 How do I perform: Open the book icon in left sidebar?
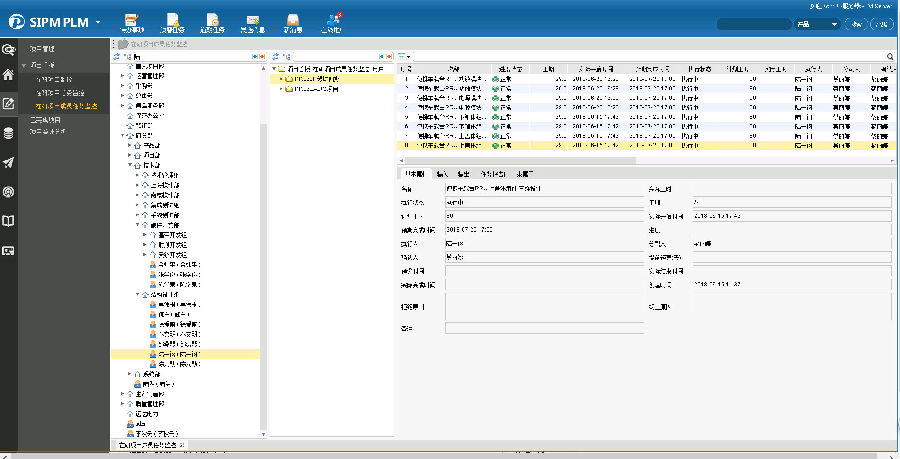pyautogui.click(x=9, y=220)
